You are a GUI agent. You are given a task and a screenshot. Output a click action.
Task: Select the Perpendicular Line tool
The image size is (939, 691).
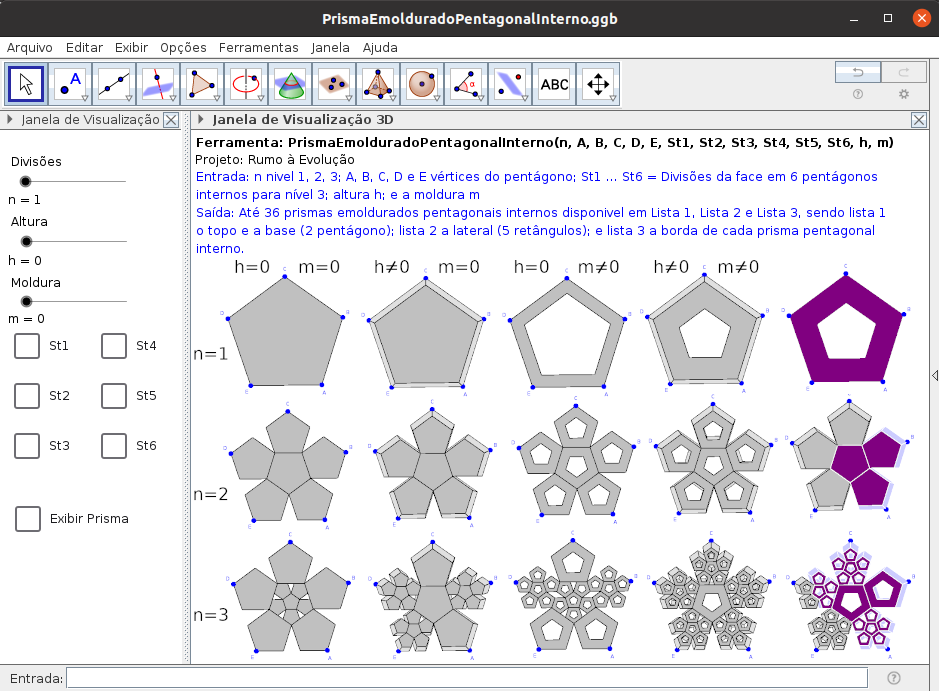[158, 84]
